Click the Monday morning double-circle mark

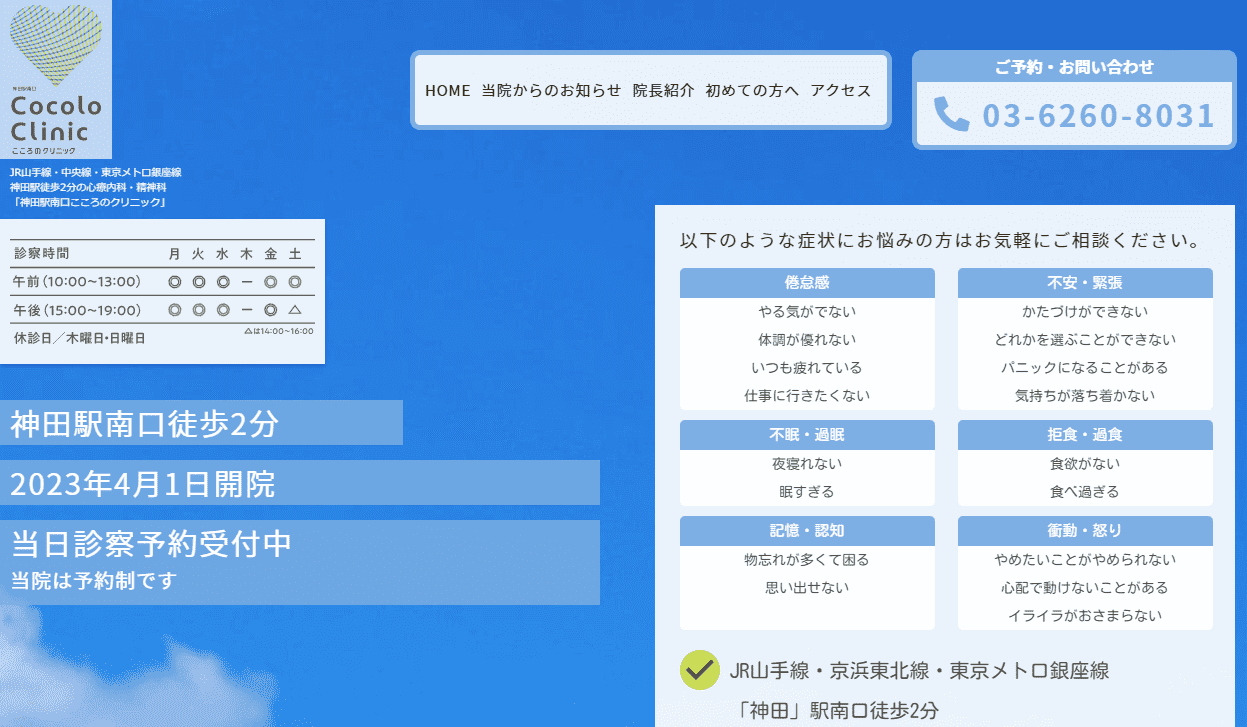pos(174,282)
